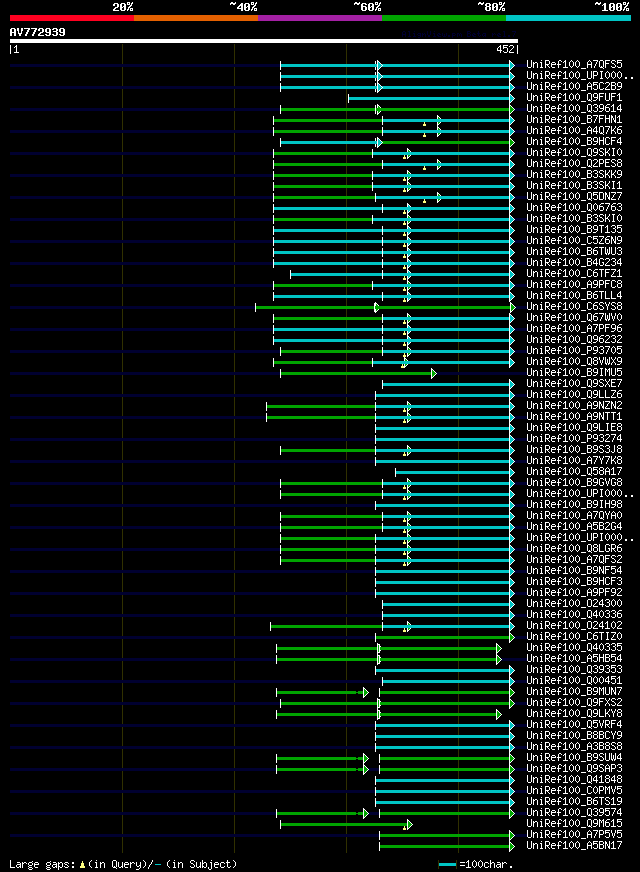Click the cyan ~100% legend segment
The width and height of the screenshot is (640, 872).
tap(568, 18)
